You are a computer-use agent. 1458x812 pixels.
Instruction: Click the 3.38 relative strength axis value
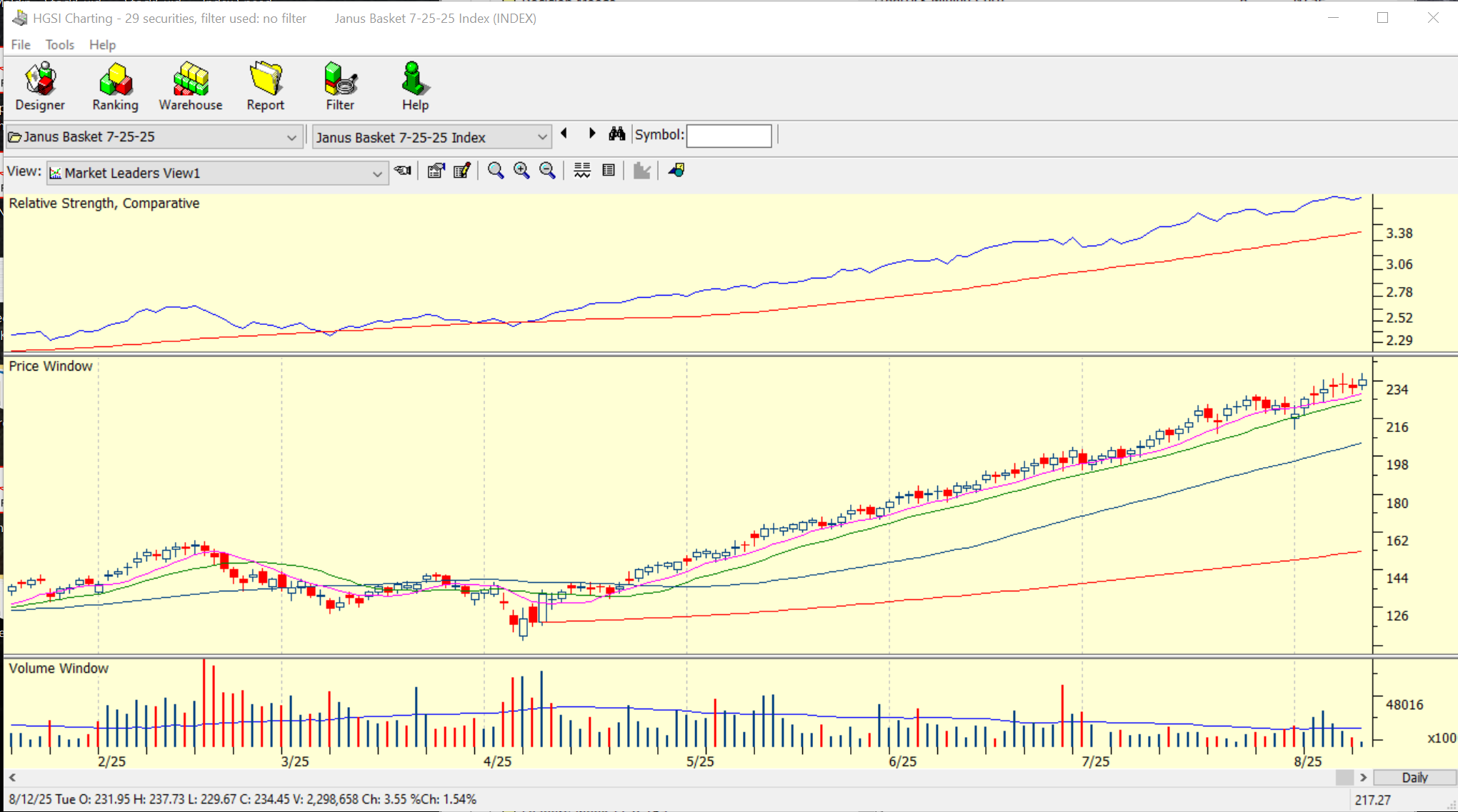(1399, 234)
